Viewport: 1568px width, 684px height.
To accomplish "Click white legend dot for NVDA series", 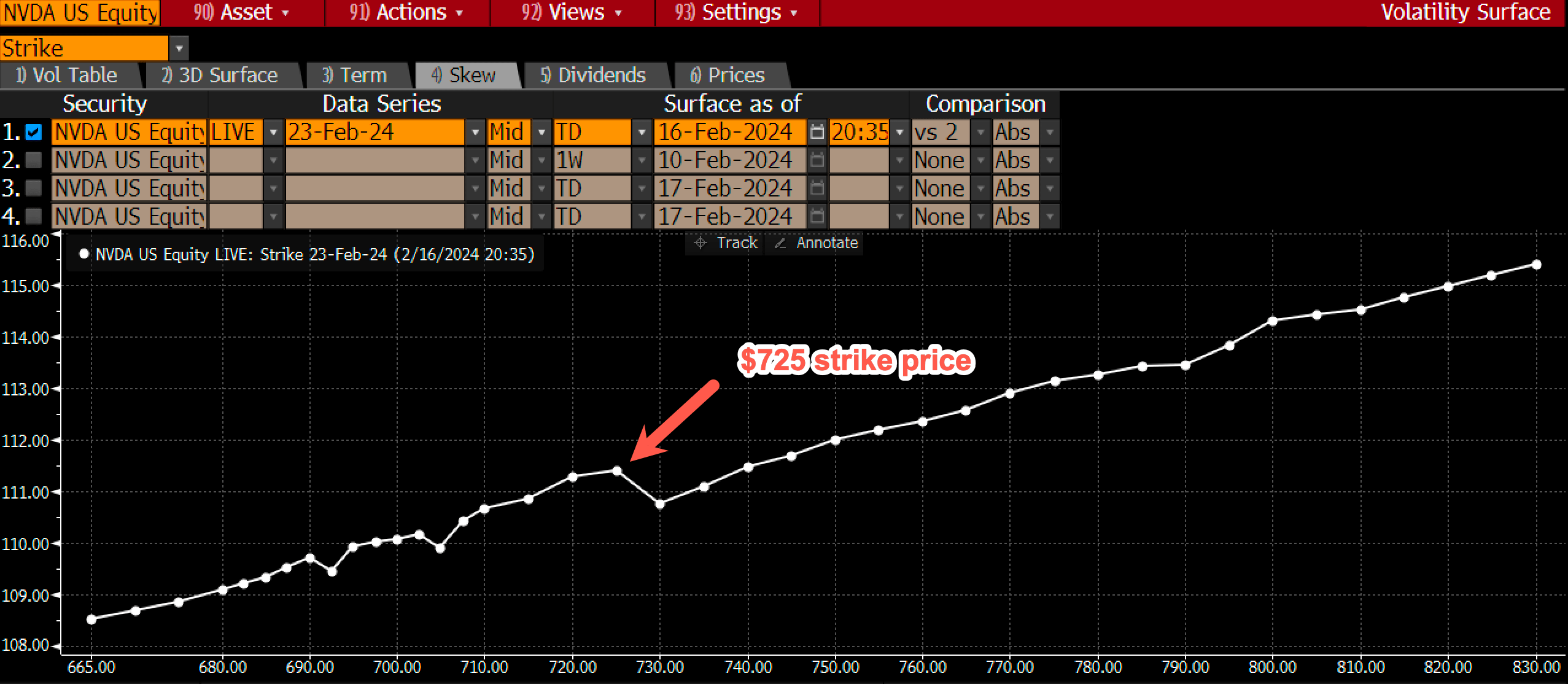I will tap(84, 254).
